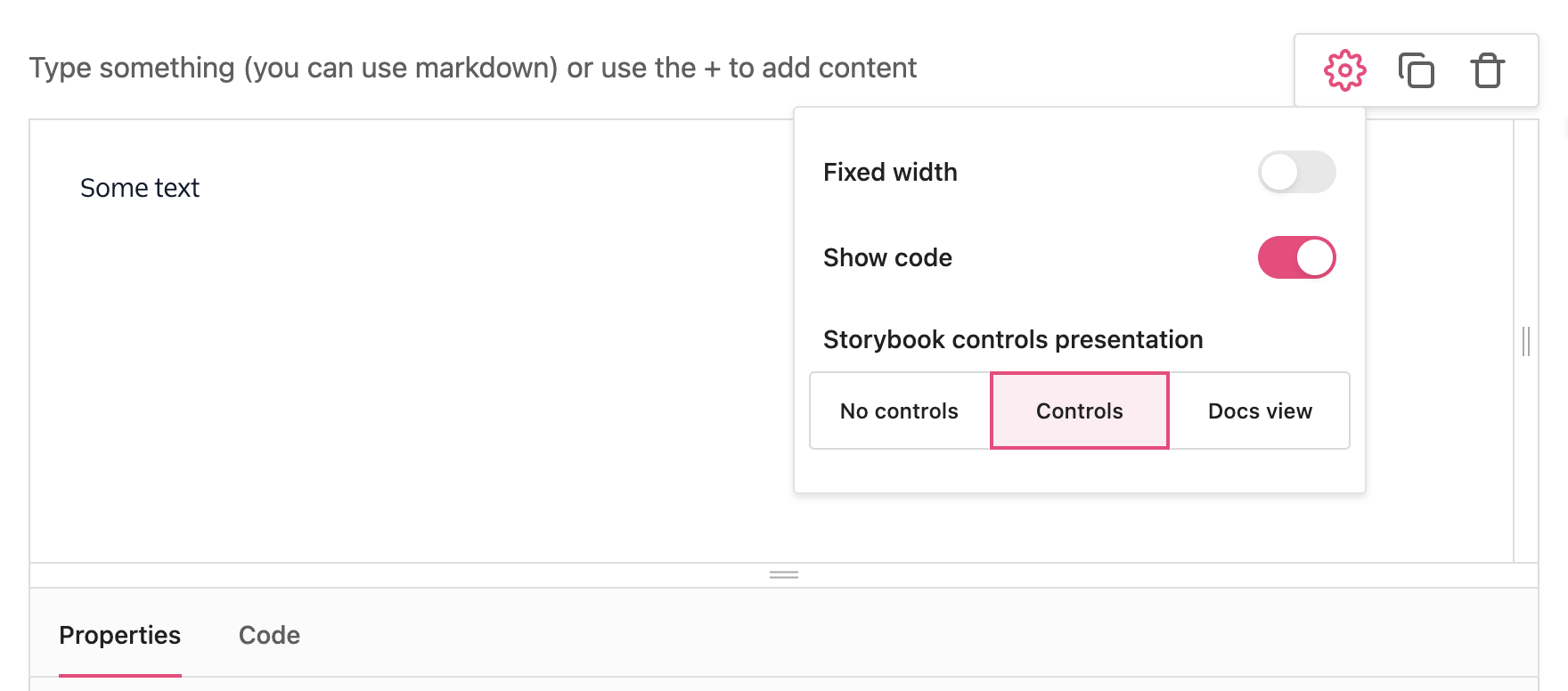The image size is (1568, 691).
Task: Switch to the Code tab
Action: [268, 635]
